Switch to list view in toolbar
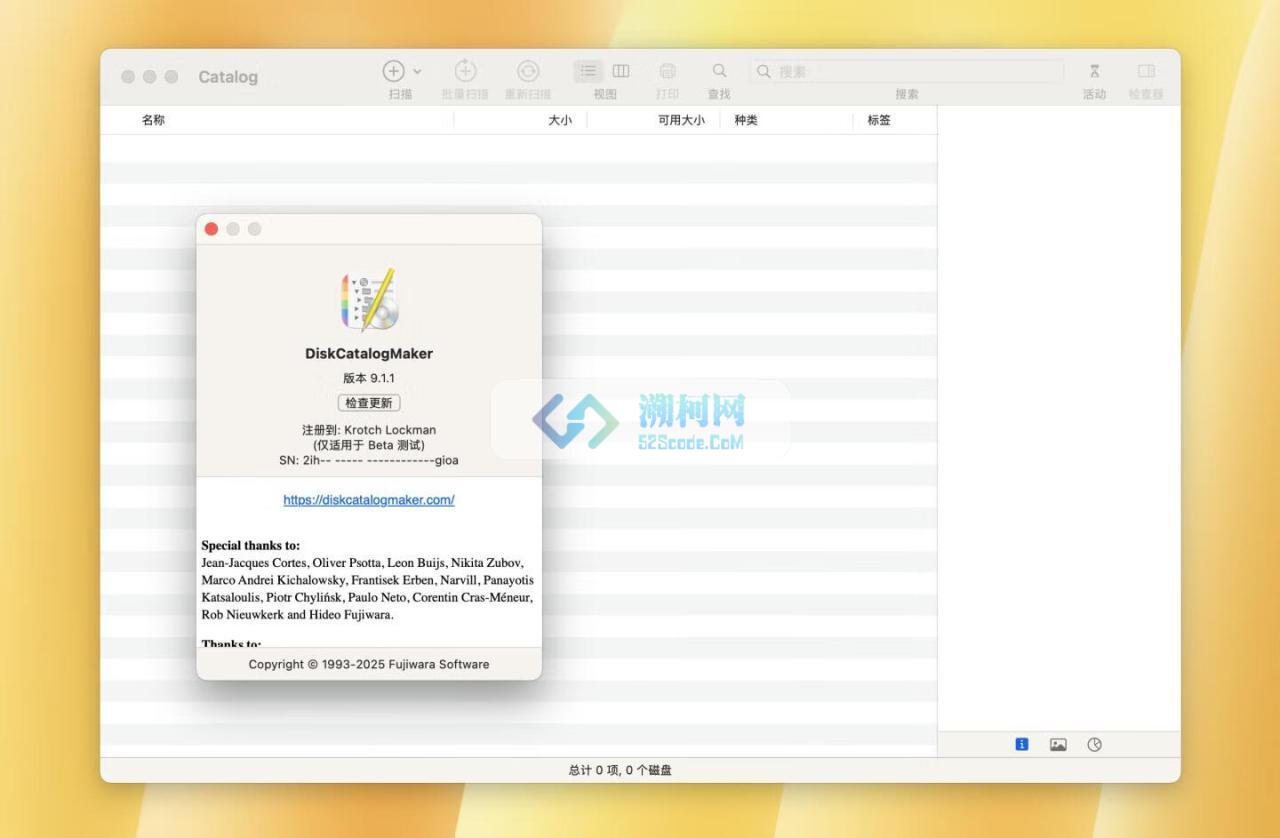This screenshot has width=1280, height=838. click(x=589, y=71)
